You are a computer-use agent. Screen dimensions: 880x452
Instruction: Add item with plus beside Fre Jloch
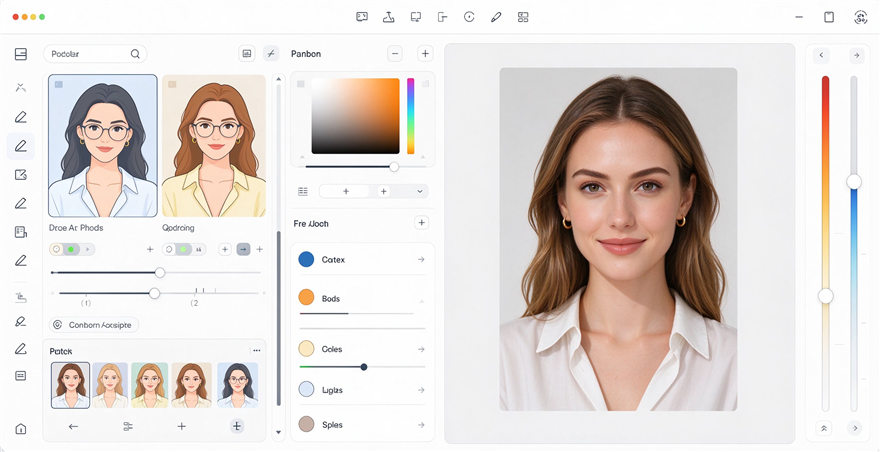(421, 223)
